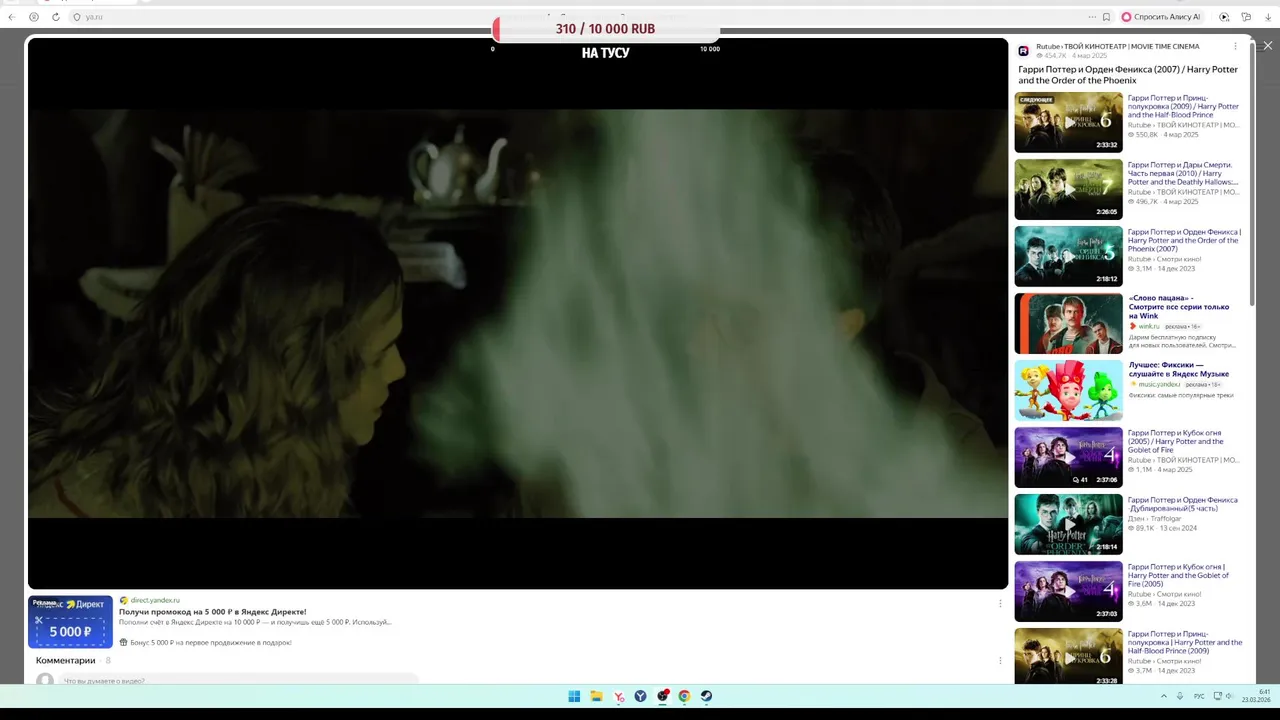
Task: Bookmark this page with the bookmark icon
Action: (1106, 17)
